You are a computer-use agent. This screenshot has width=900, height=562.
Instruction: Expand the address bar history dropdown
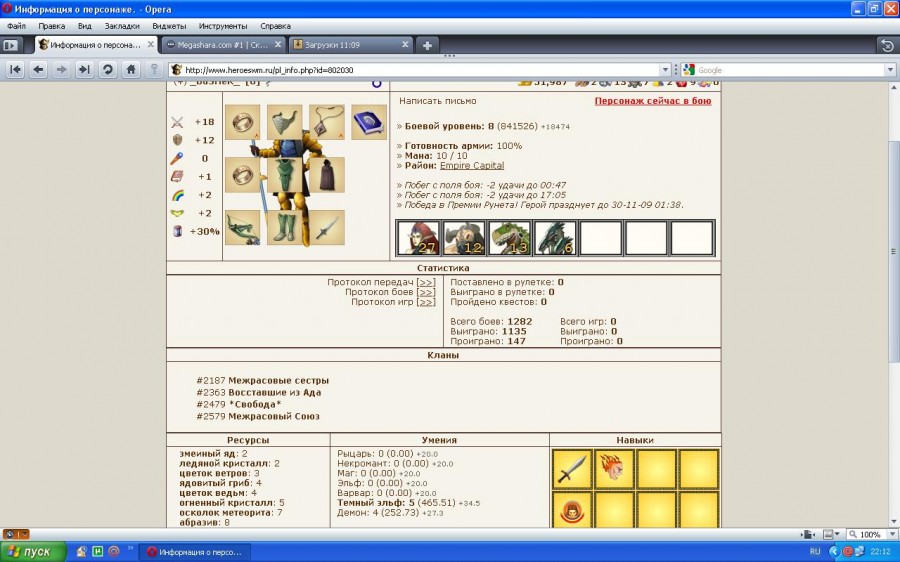pos(665,70)
